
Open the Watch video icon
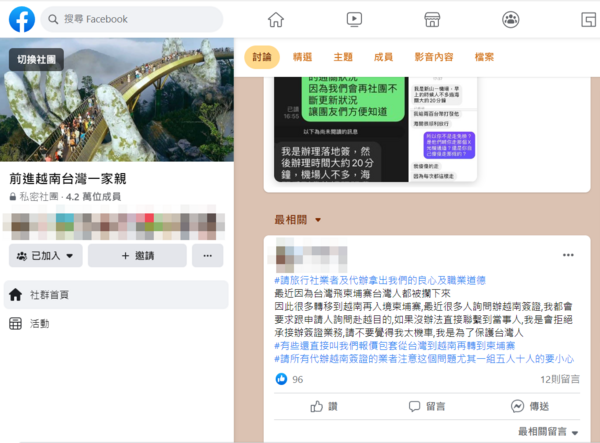354,19
